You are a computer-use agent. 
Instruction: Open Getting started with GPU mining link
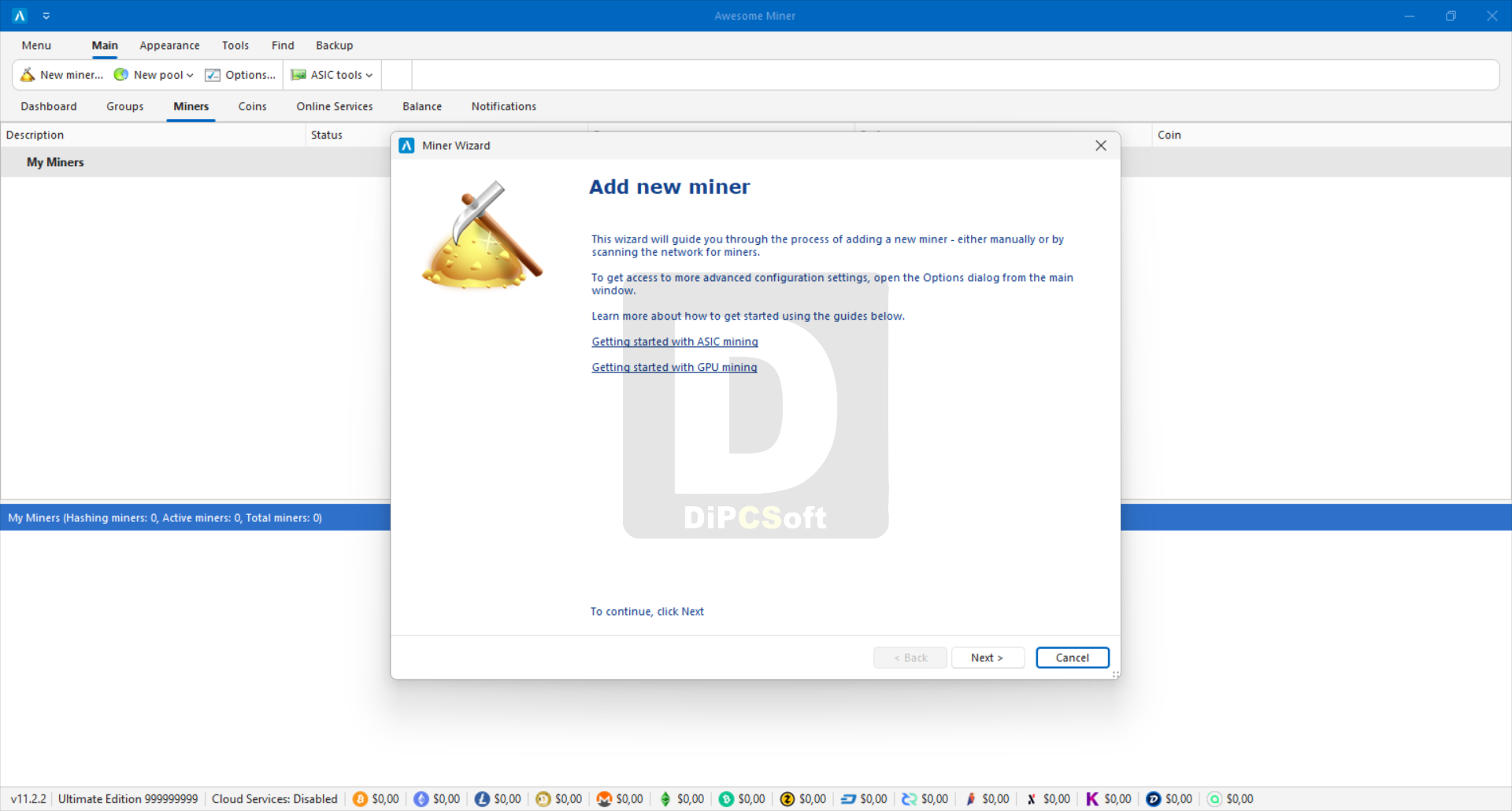pos(674,367)
